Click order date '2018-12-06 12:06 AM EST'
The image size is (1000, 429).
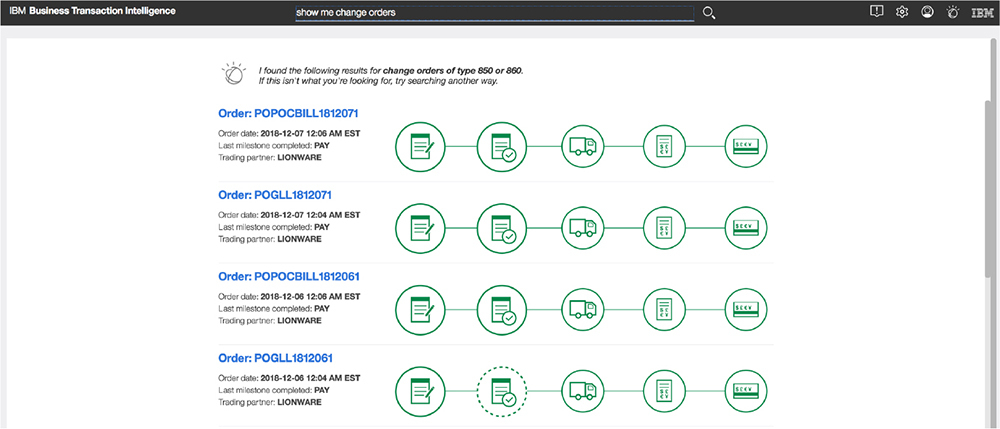[x=311, y=297]
